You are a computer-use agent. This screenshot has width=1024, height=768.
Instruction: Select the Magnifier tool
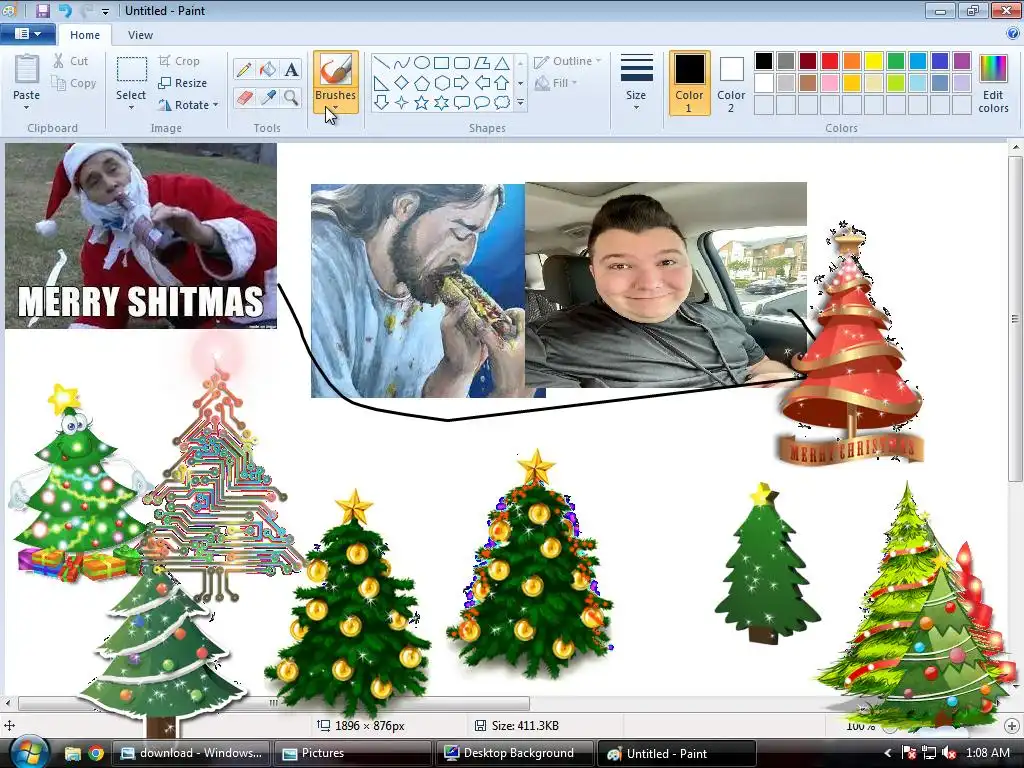coord(291,98)
